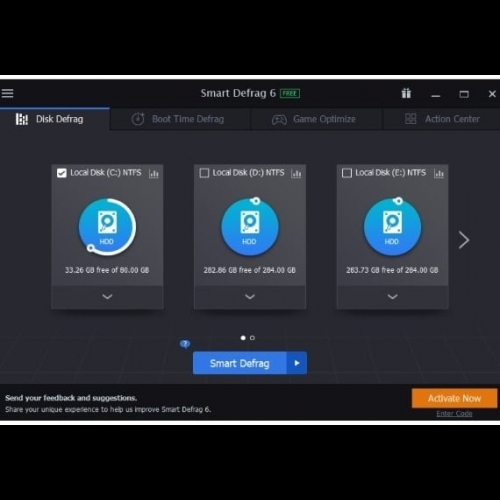This screenshot has height=500, width=500.
Task: Click the Local Disk (C:) NTFS label
Action: pyautogui.click(x=106, y=173)
